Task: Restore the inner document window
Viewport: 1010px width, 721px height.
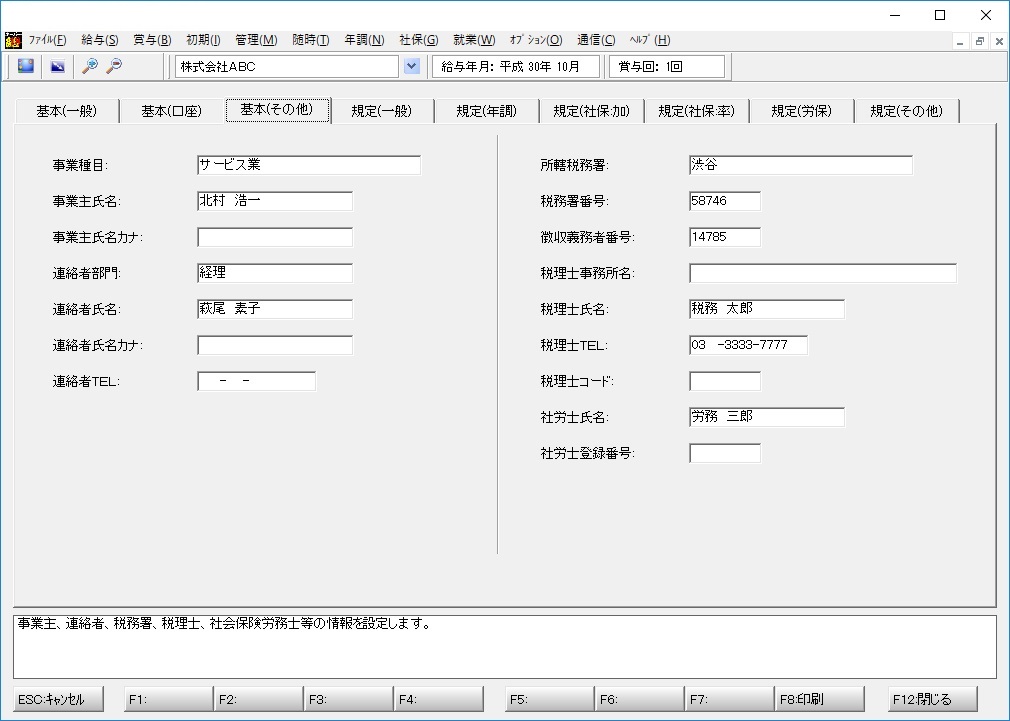Action: point(980,41)
